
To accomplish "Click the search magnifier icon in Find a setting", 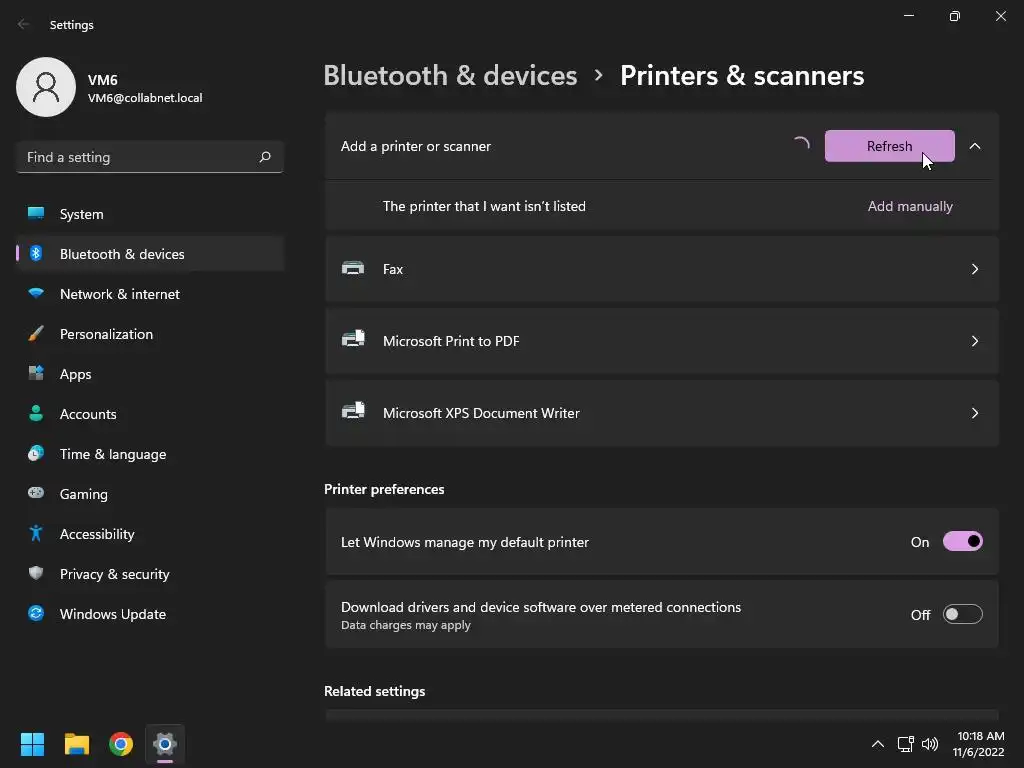I will pos(265,157).
